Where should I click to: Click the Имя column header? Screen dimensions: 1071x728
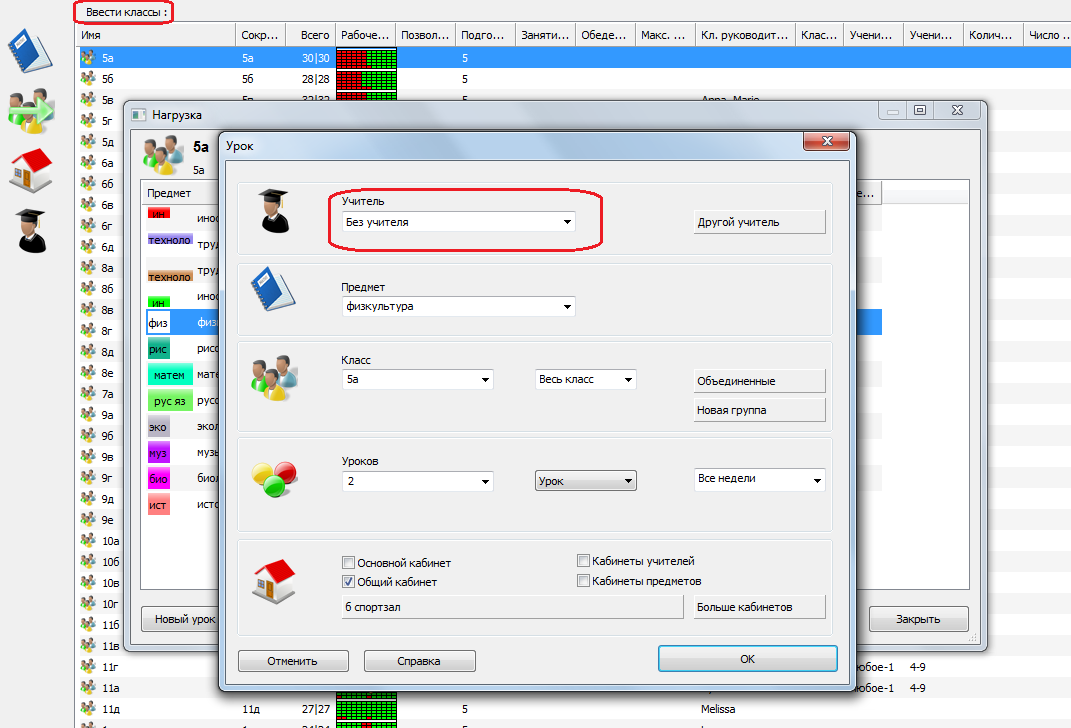(x=156, y=36)
